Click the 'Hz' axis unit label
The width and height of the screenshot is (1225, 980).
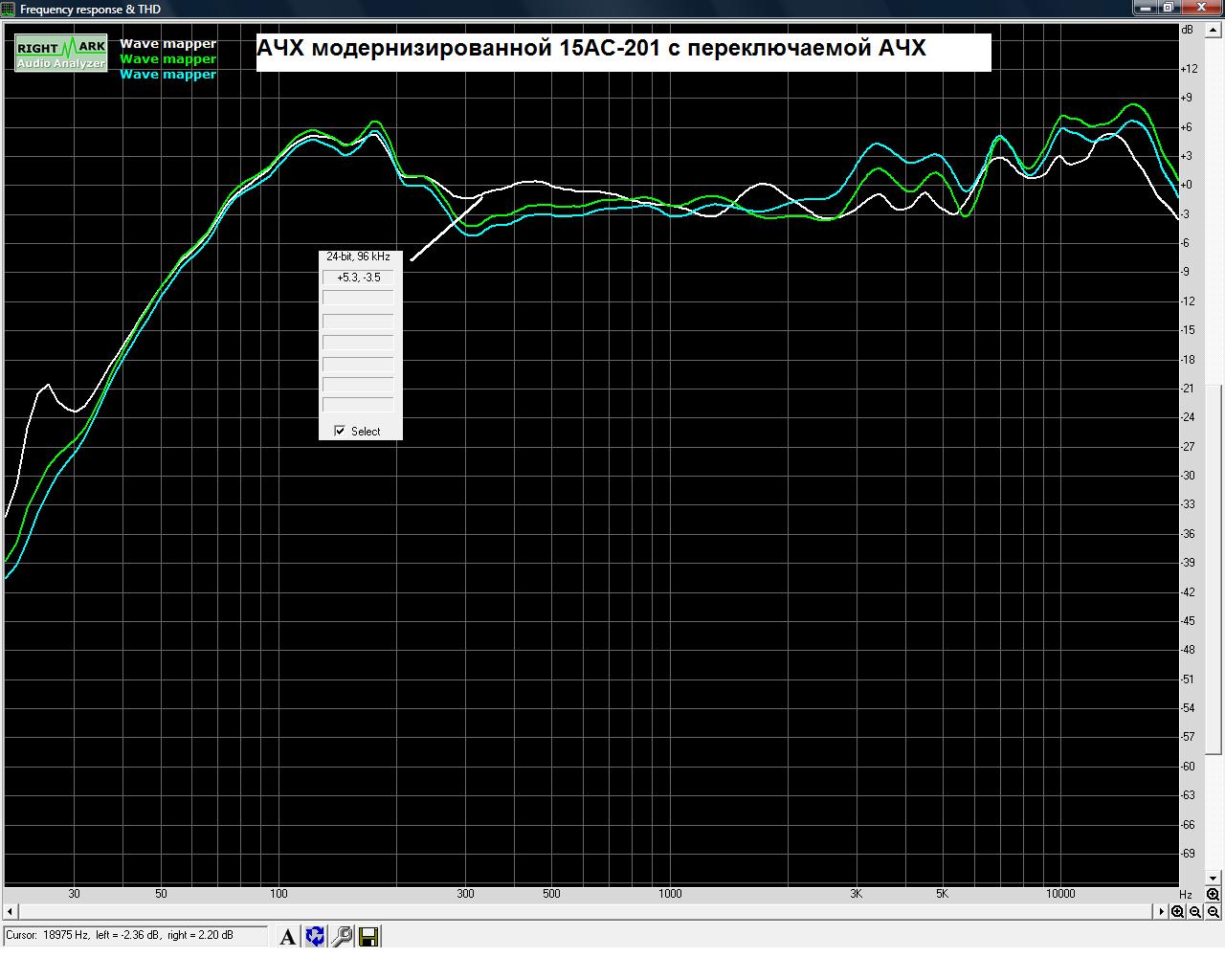click(1186, 895)
